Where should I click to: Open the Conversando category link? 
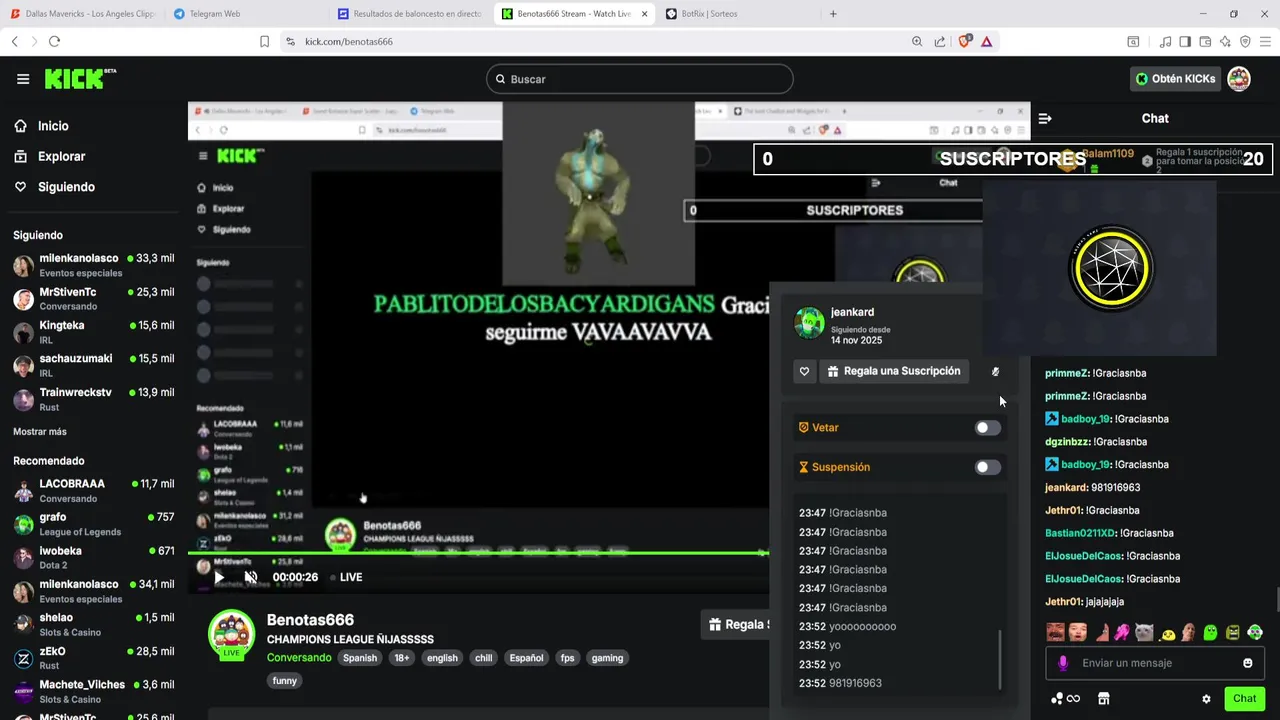click(299, 658)
